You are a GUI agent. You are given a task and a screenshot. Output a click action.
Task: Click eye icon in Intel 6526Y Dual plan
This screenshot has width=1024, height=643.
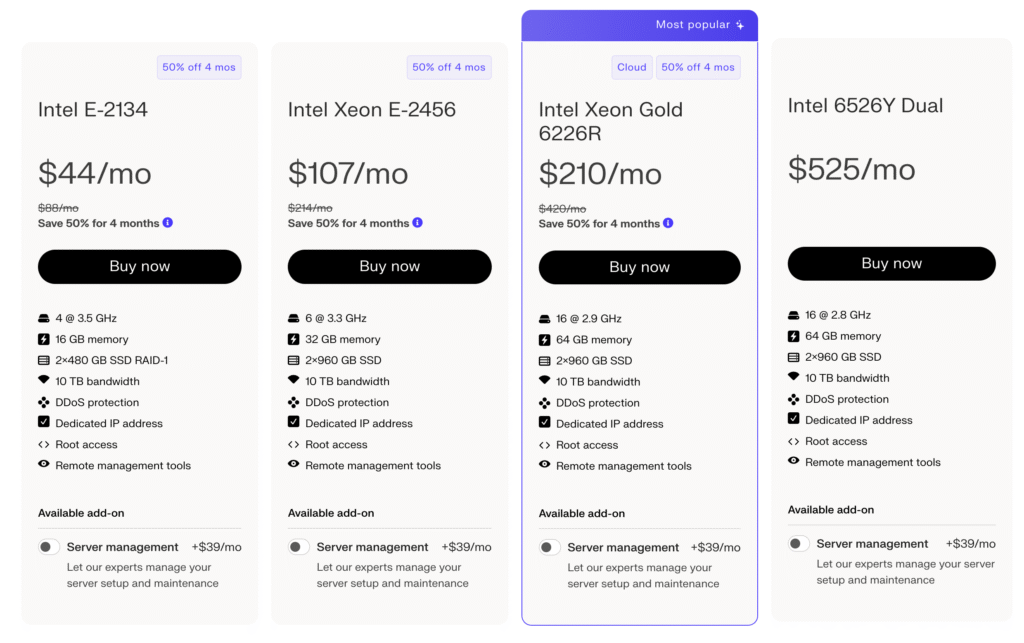[x=793, y=461]
